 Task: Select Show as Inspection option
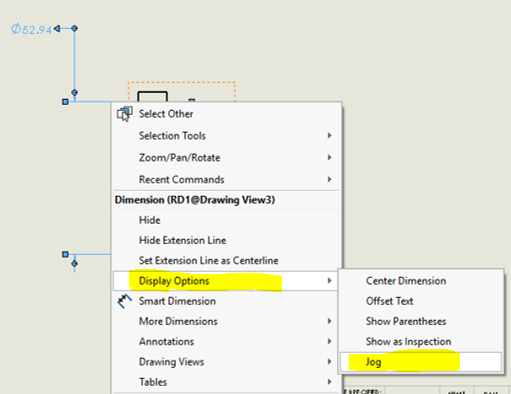421,342
